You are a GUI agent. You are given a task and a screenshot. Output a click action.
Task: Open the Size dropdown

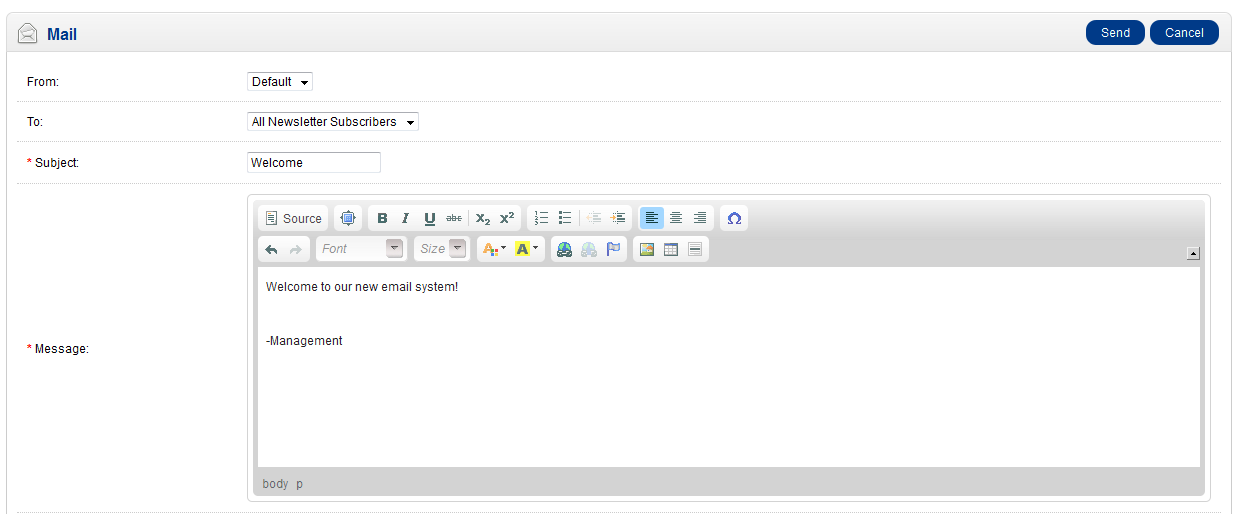point(441,249)
